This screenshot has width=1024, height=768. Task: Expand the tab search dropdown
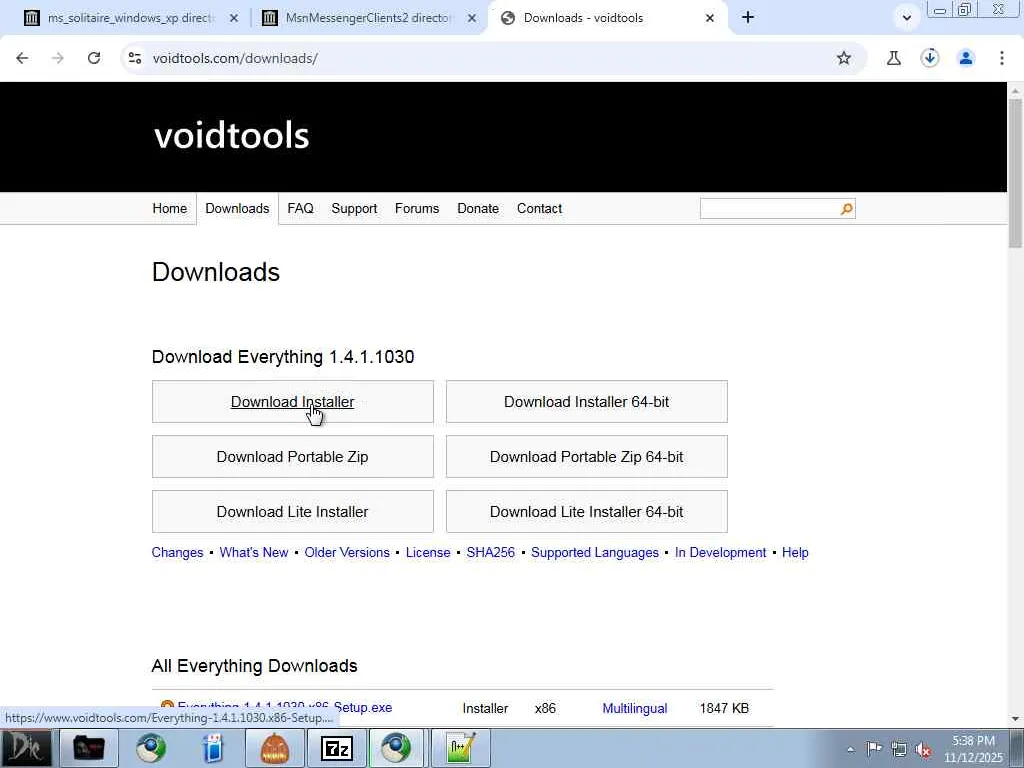[x=906, y=18]
